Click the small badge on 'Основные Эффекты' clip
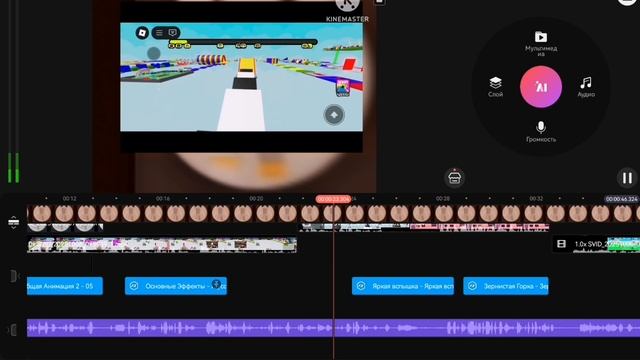 216,284
